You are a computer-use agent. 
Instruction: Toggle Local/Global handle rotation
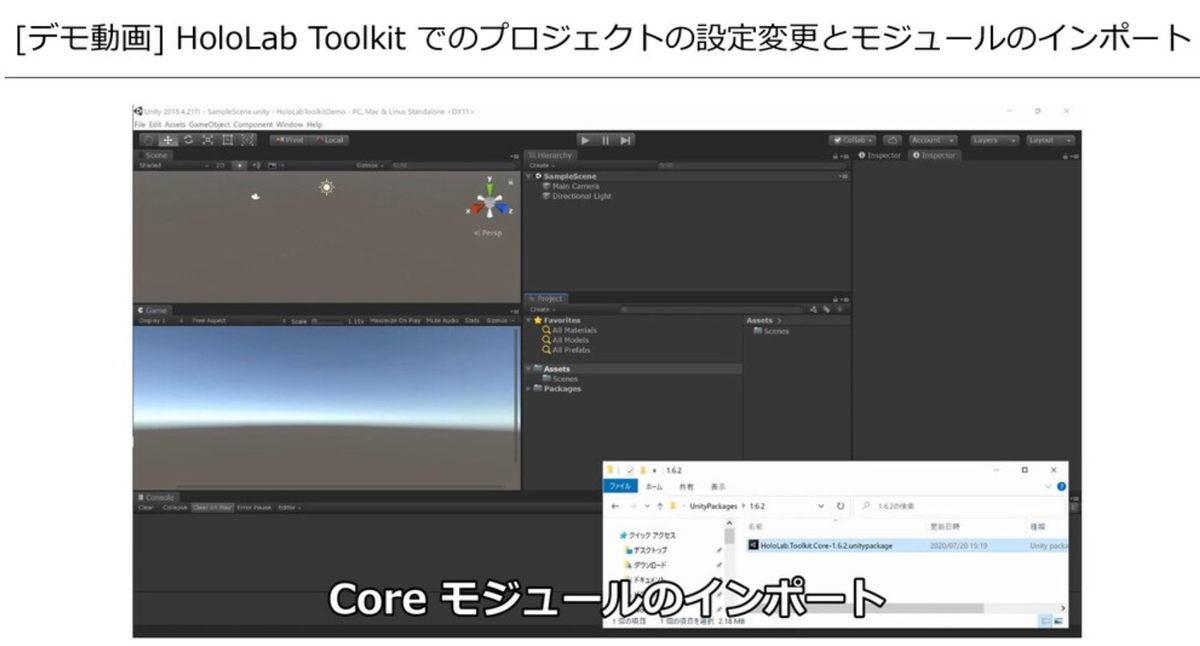point(330,140)
